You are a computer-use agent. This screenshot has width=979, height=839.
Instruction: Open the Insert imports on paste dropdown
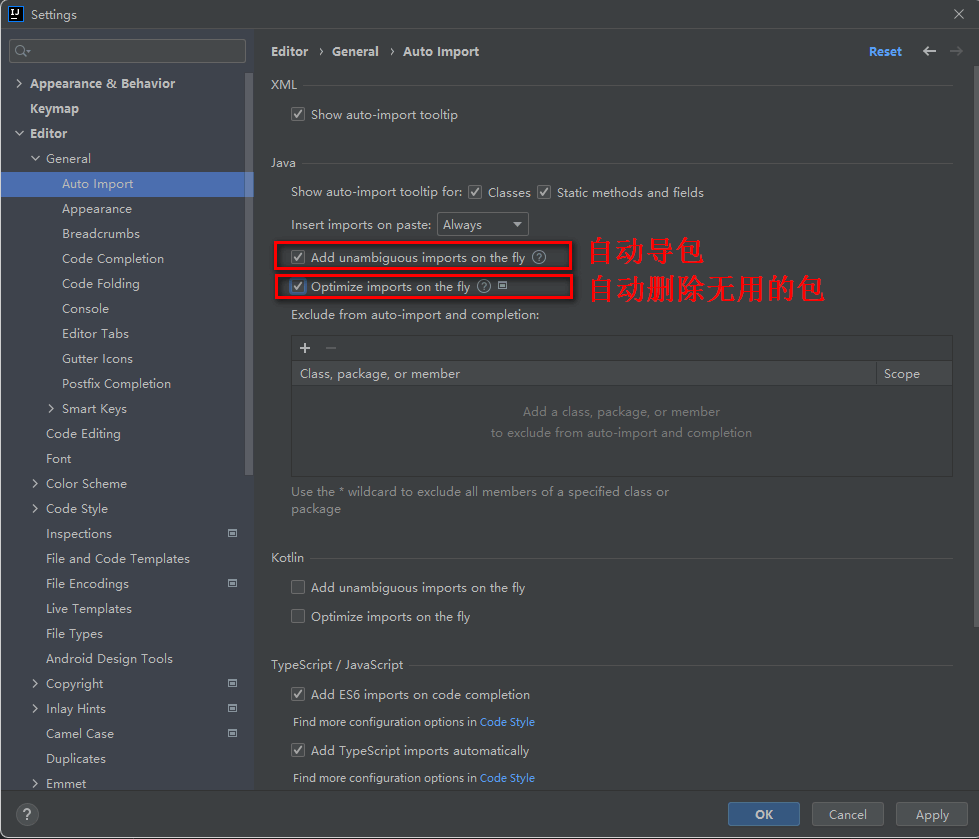click(483, 224)
